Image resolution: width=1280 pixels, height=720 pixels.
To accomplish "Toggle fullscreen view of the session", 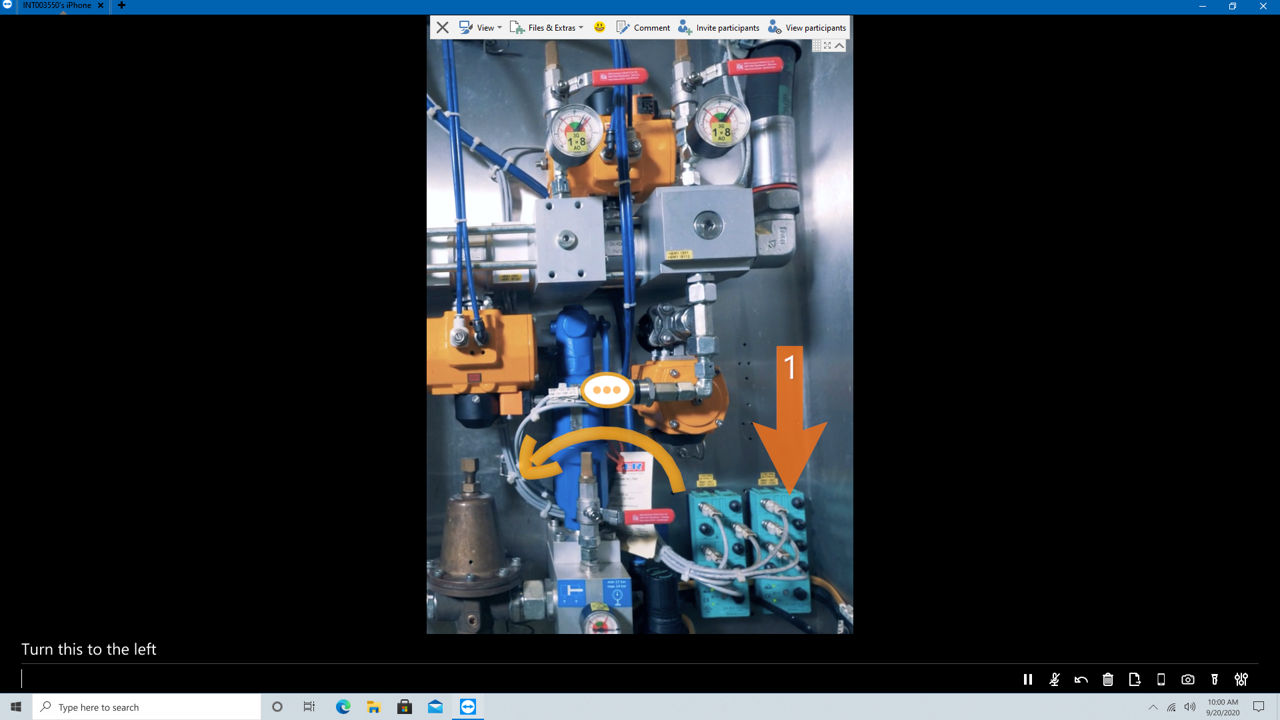I will point(828,45).
